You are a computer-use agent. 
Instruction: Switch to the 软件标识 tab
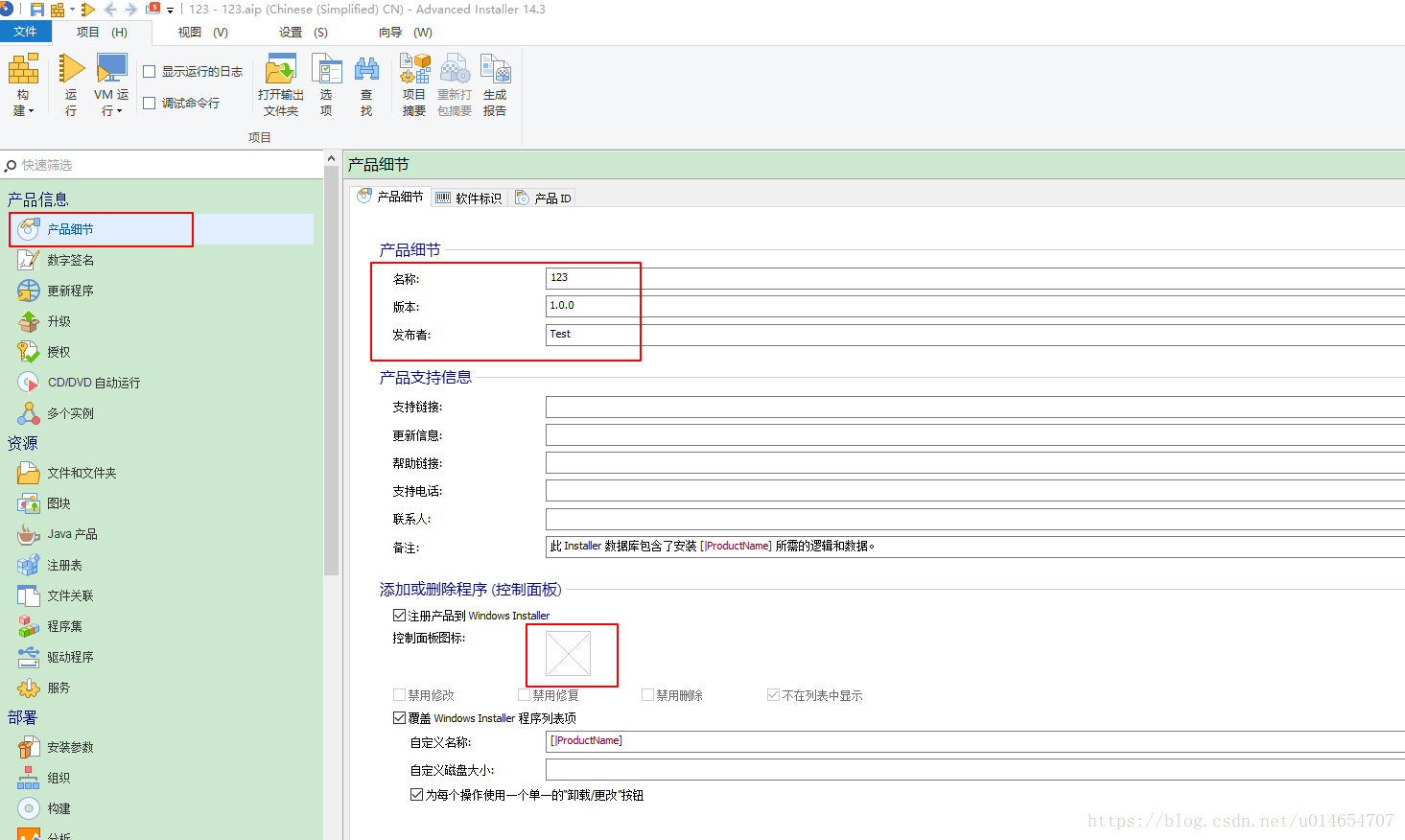(469, 198)
